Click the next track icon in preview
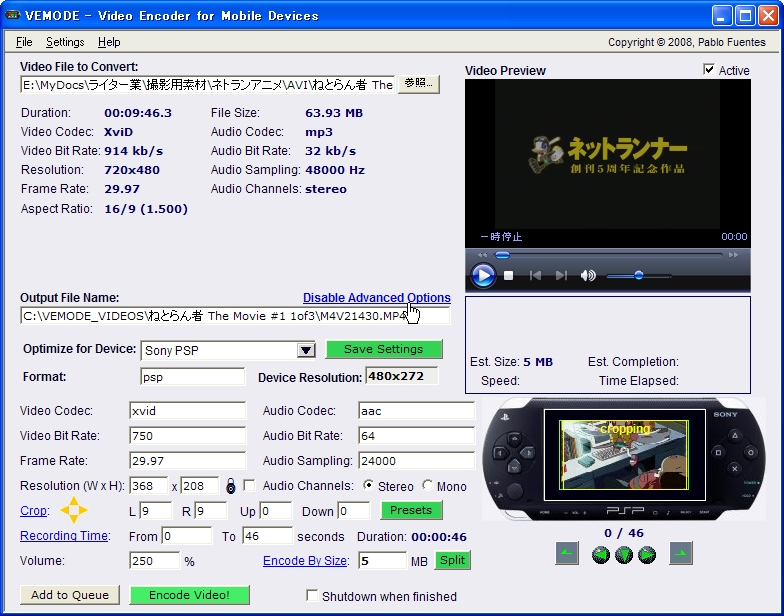The height and width of the screenshot is (616, 784). point(561,276)
